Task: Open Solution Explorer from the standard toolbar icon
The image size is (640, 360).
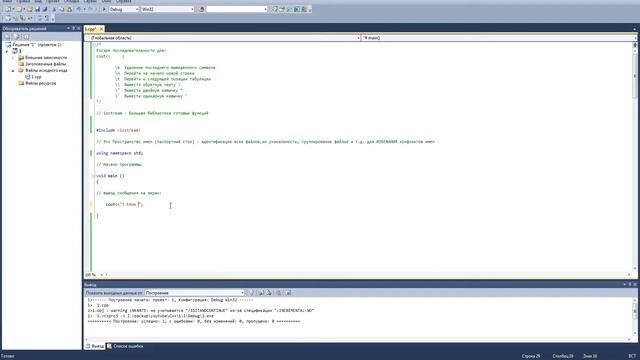Action: pos(274,9)
